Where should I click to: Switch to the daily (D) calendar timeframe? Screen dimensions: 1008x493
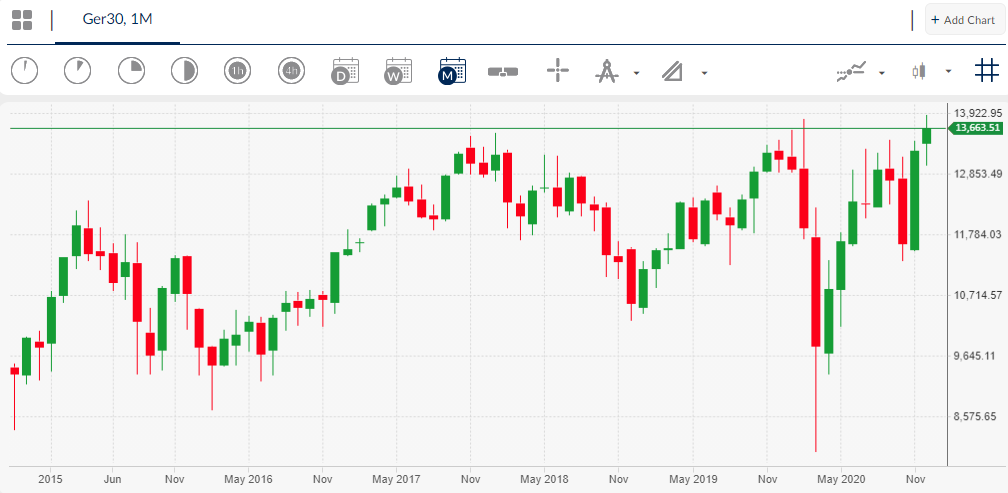345,71
